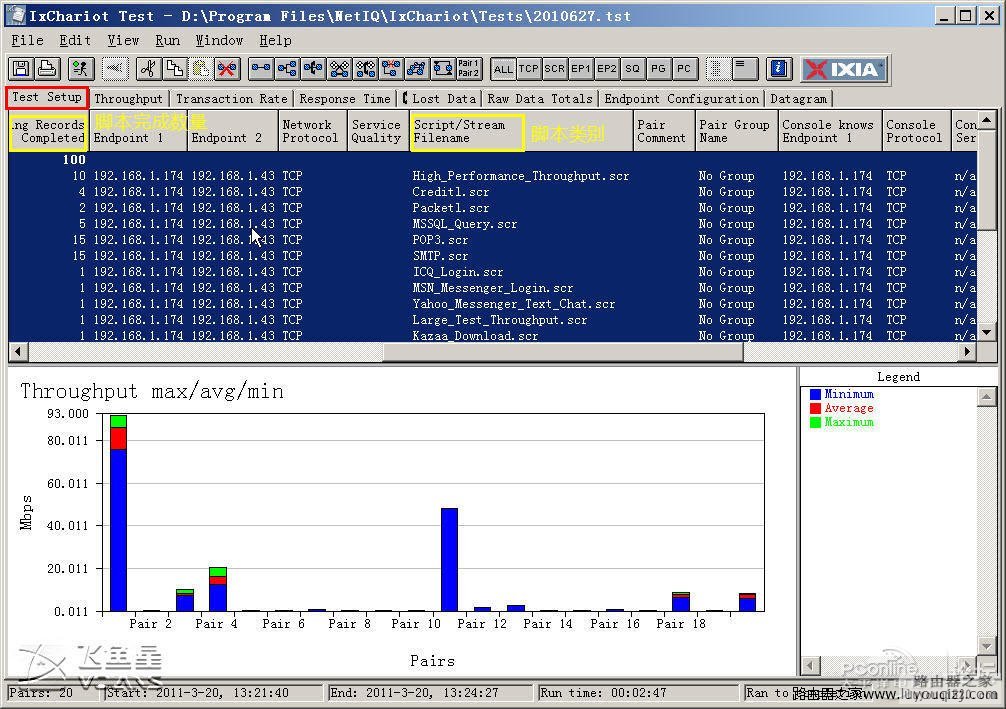Select the SMTP.scr row
Image resolution: width=1006 pixels, height=709 pixels.
click(492, 256)
